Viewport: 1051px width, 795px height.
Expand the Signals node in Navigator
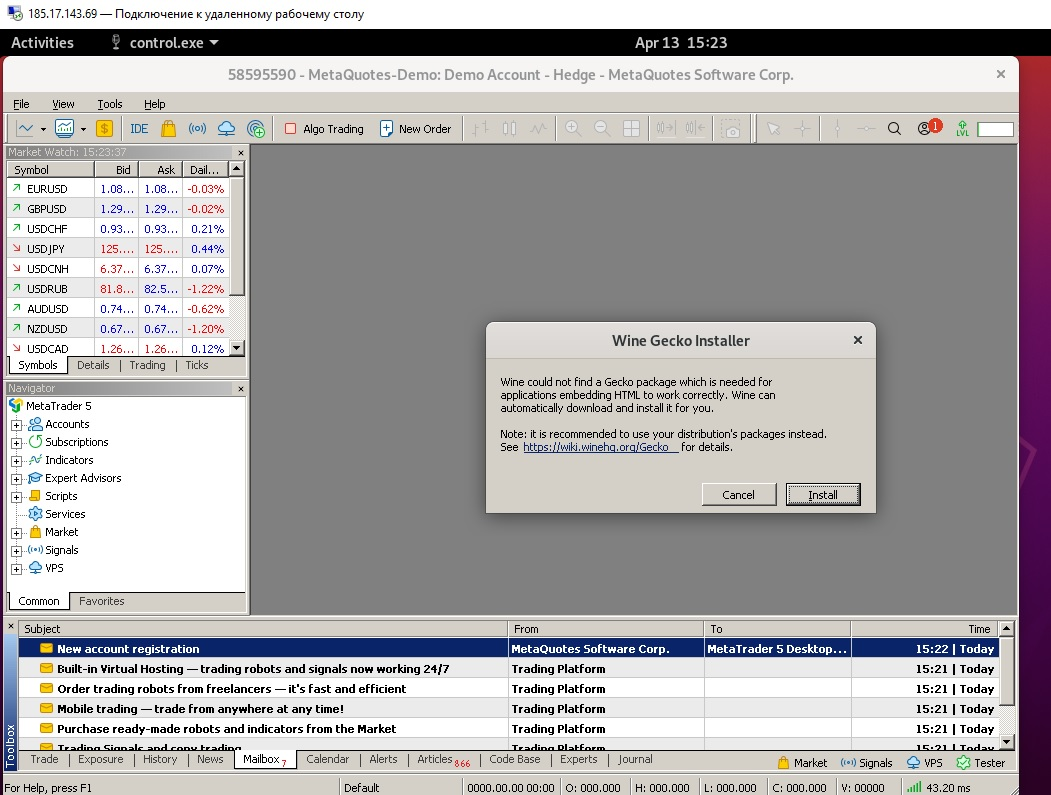pos(17,551)
